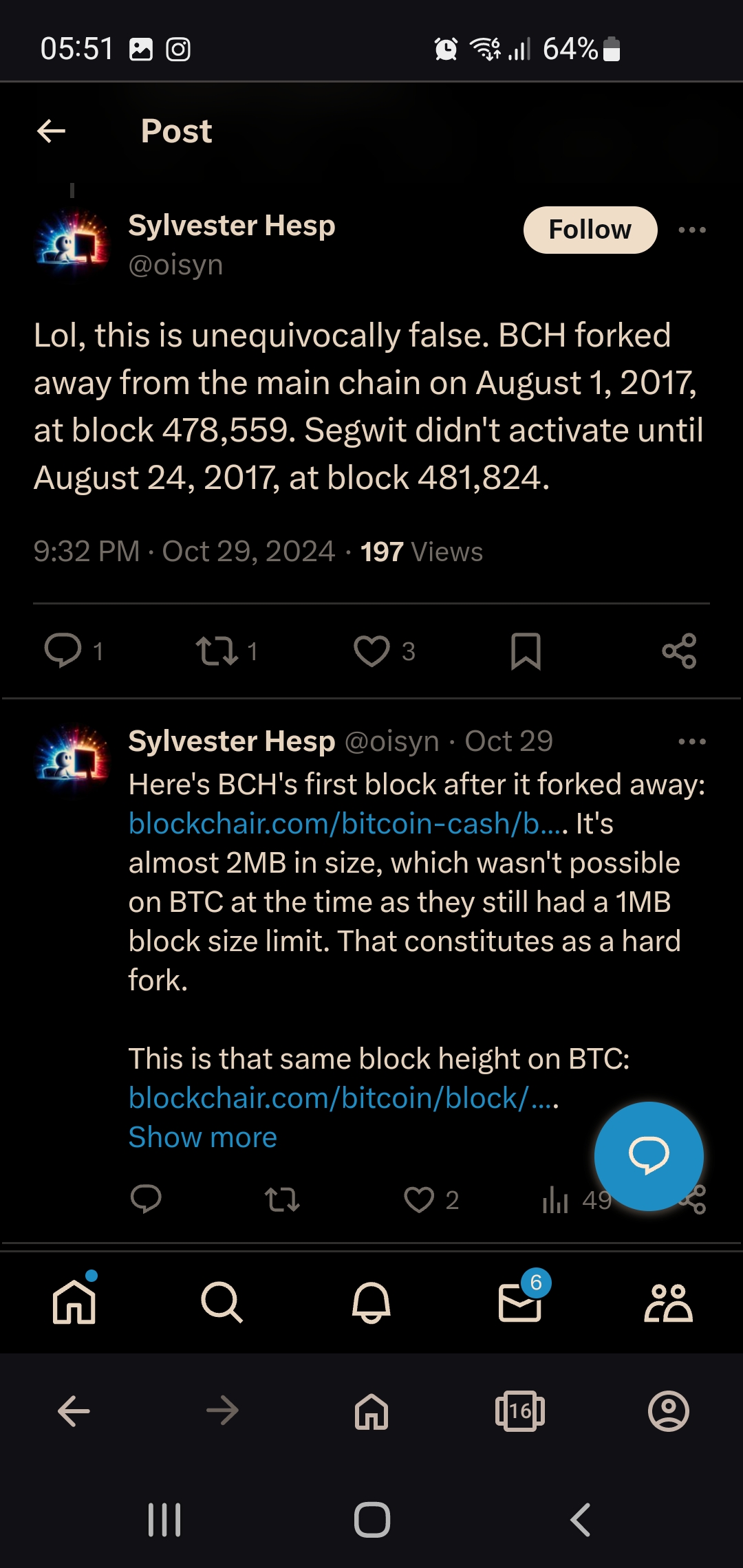
Task: Follow Sylvester Hesp
Action: tap(590, 230)
